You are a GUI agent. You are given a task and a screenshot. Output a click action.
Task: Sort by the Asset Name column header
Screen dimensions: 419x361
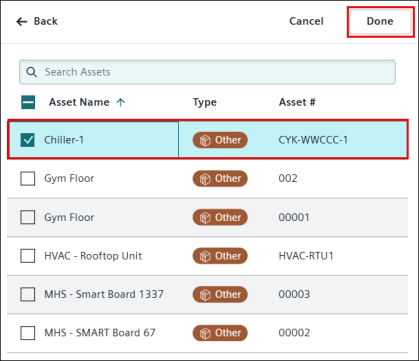(79, 102)
